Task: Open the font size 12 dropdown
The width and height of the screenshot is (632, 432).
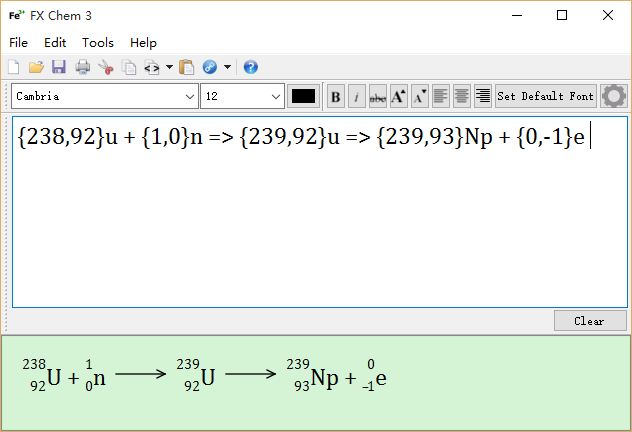Action: (276, 96)
